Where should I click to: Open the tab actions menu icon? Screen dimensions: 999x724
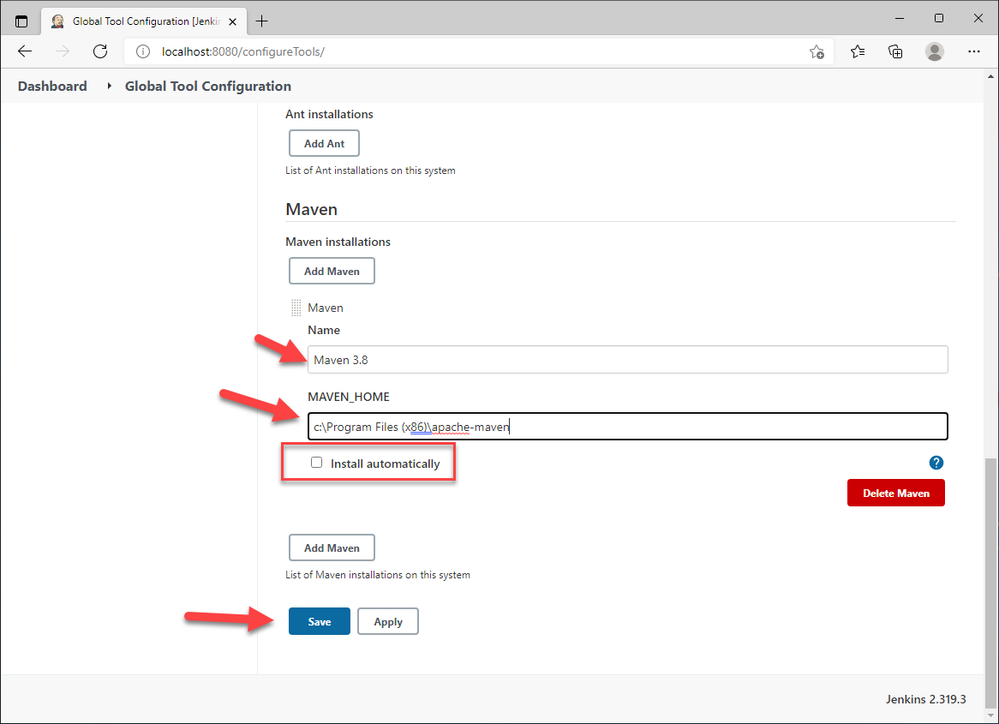21,21
